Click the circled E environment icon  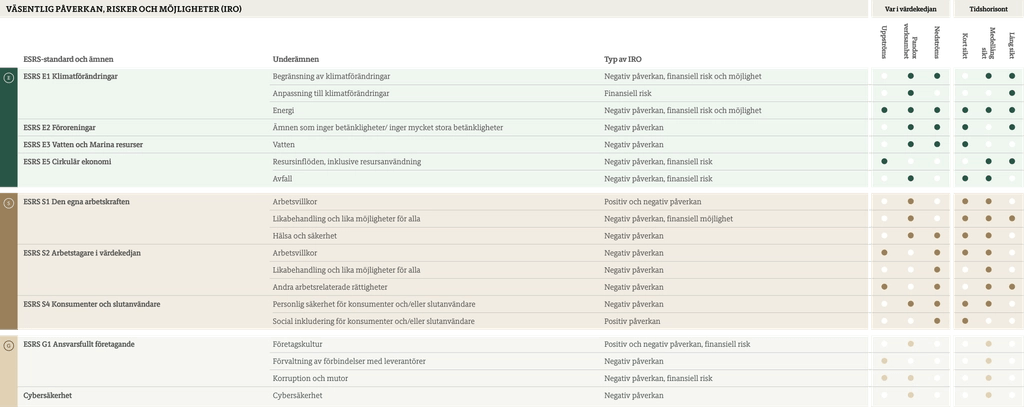(9, 76)
